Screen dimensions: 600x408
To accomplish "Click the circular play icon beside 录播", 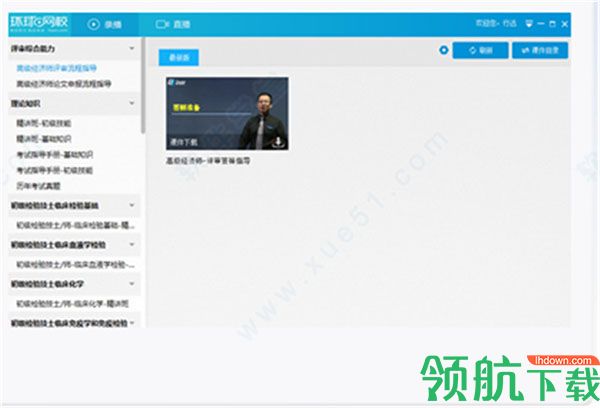I will [93, 24].
